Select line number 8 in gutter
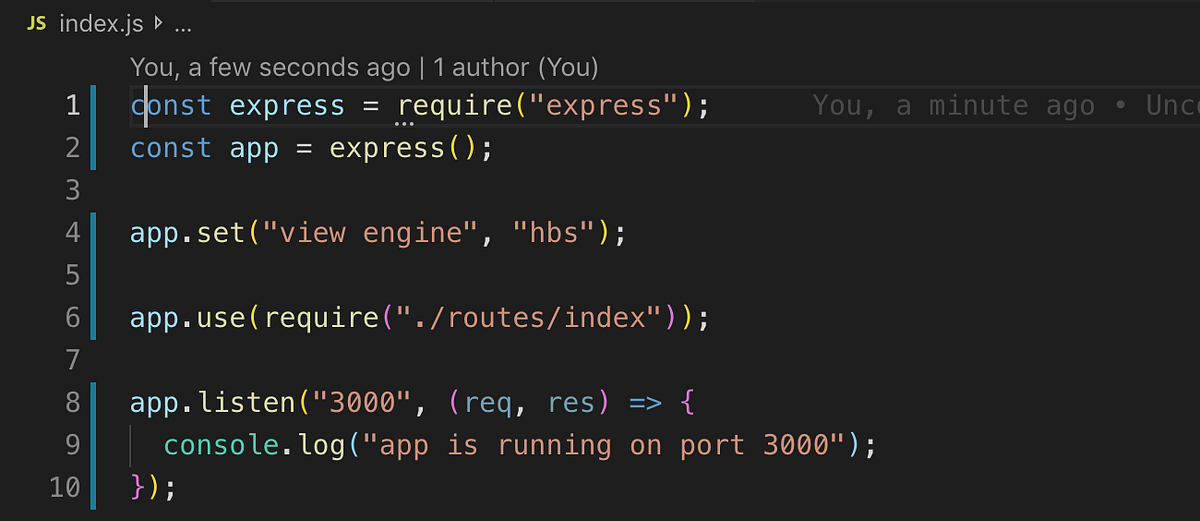 pyautogui.click(x=72, y=403)
